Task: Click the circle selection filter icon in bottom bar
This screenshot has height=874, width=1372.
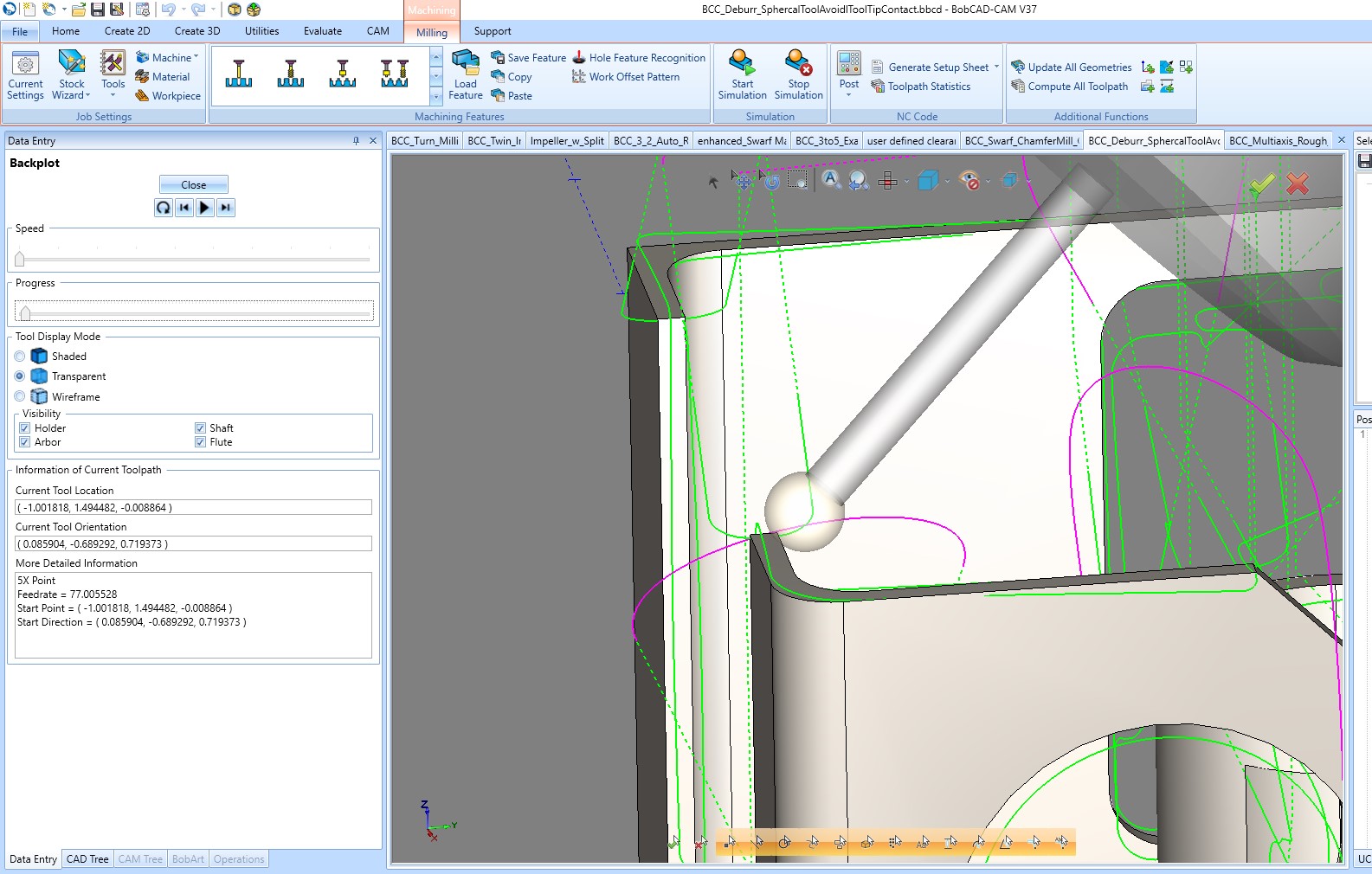Action: (x=784, y=841)
